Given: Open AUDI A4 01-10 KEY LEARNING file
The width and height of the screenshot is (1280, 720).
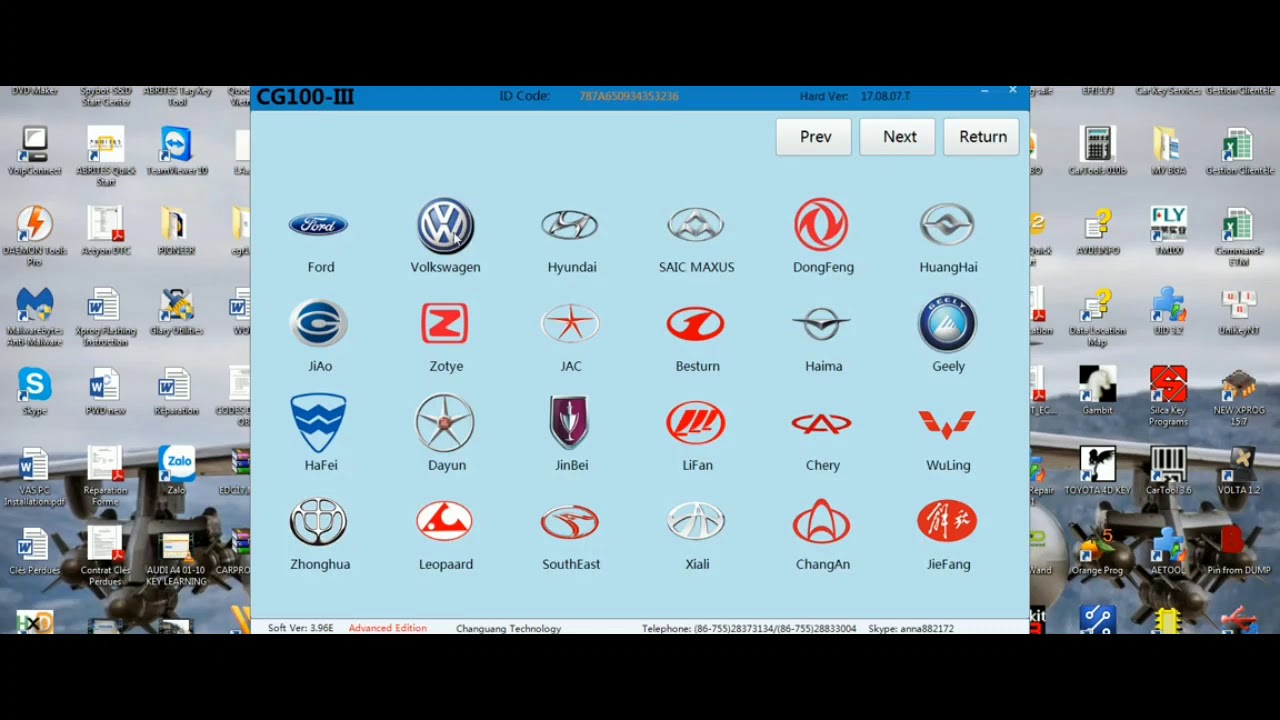Looking at the screenshot, I should click(x=177, y=558).
